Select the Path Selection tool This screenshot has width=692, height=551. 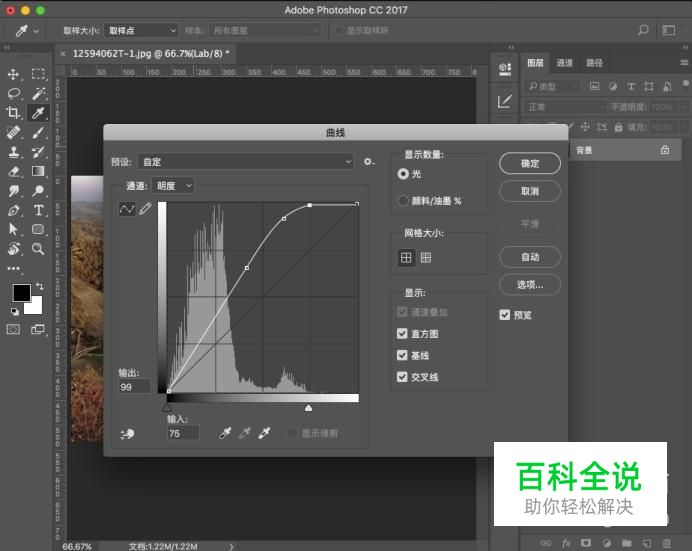[13, 229]
